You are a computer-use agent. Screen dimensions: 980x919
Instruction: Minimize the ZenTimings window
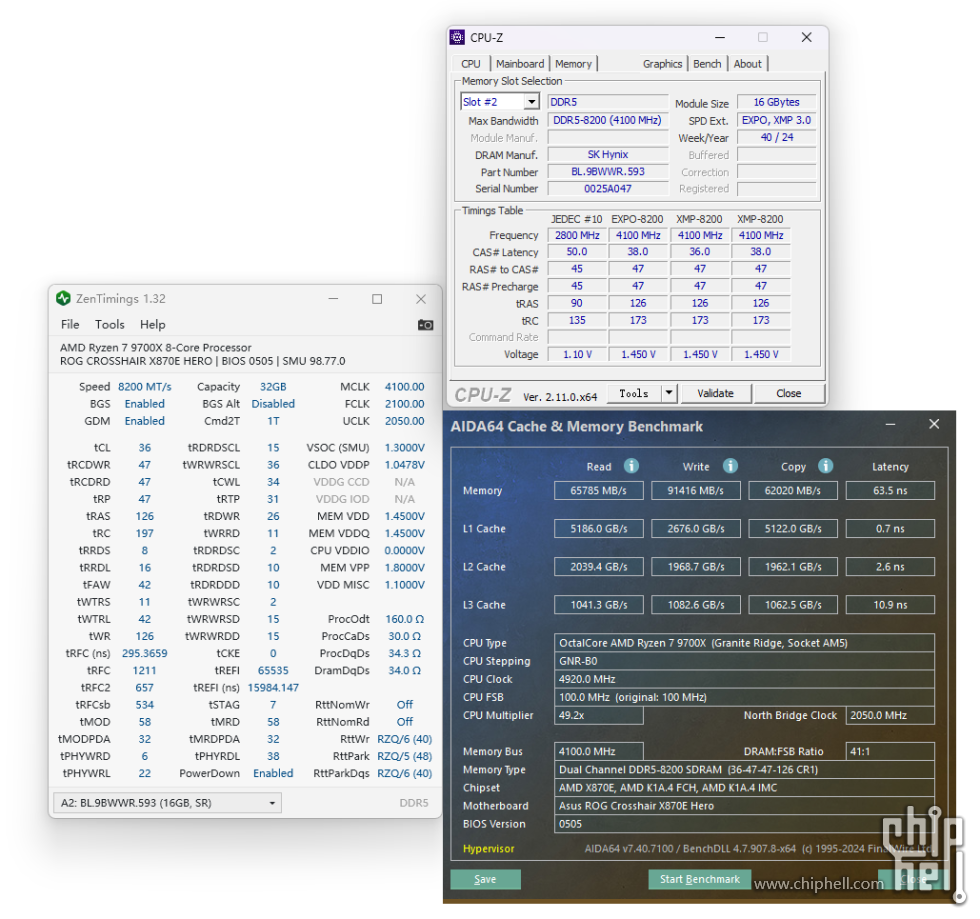click(x=333, y=299)
